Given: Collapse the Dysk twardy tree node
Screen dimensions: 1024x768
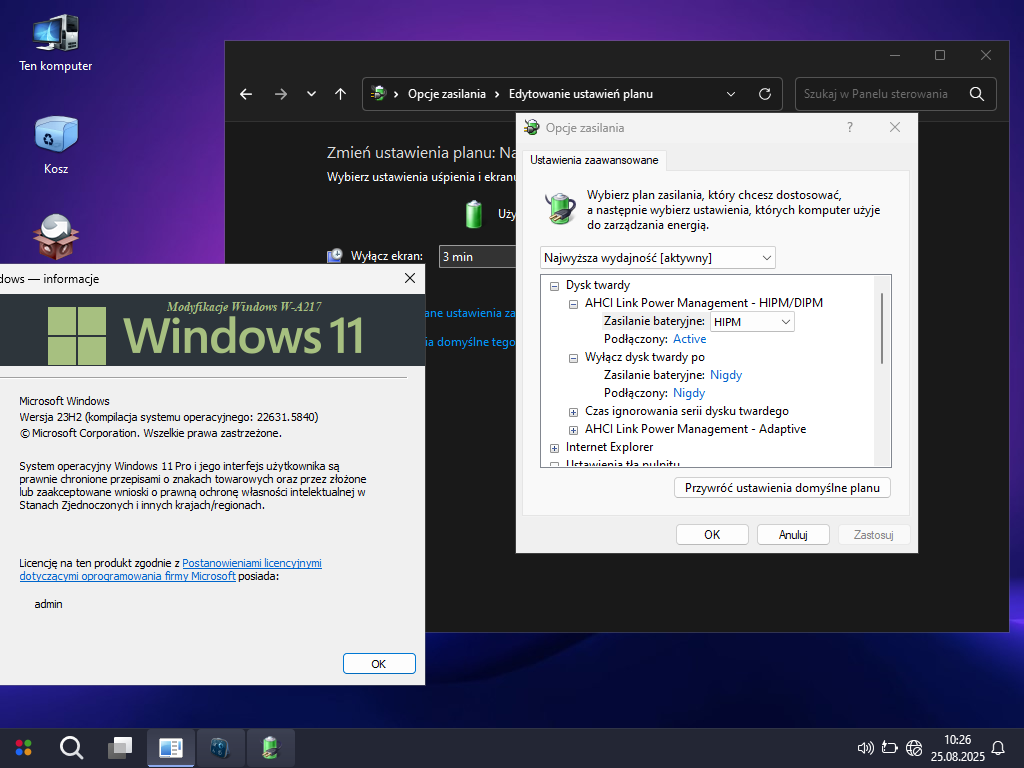Looking at the screenshot, I should (x=554, y=285).
